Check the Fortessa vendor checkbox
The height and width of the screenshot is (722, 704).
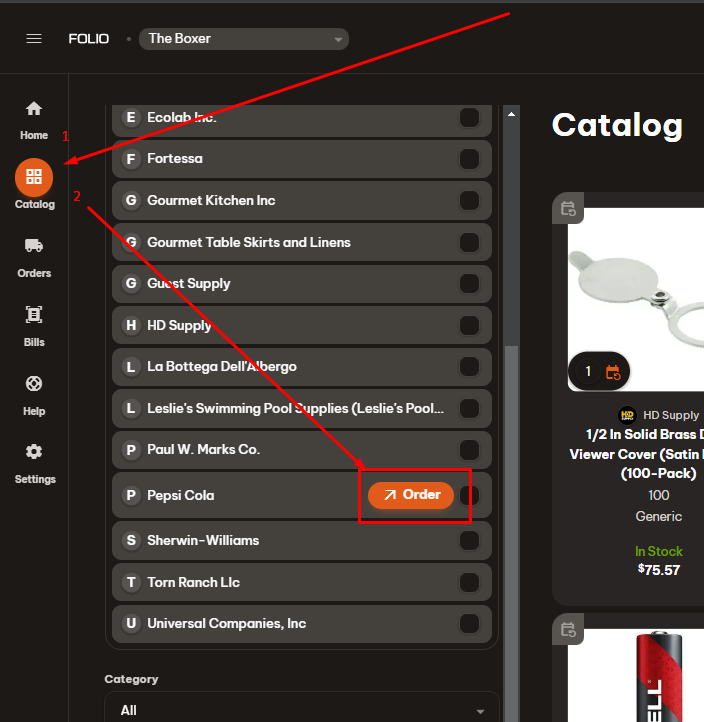pyautogui.click(x=468, y=159)
